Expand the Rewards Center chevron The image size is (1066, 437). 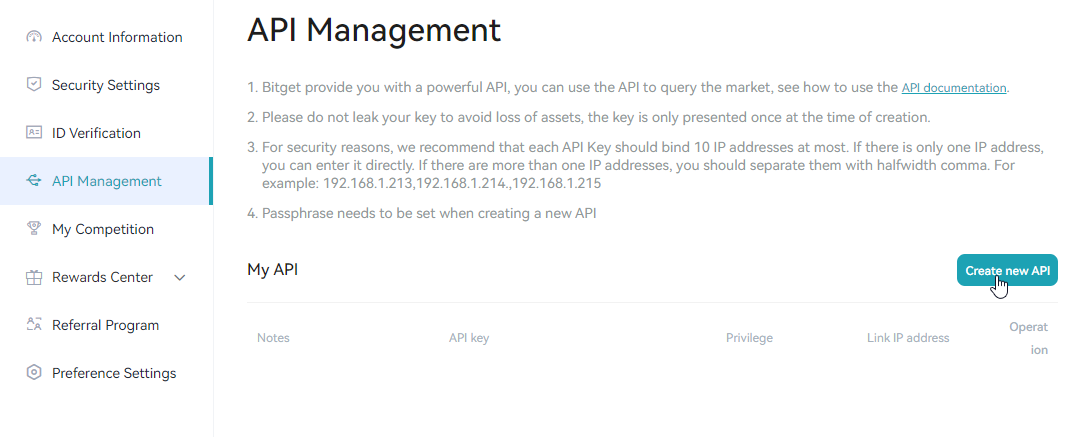[x=180, y=277]
